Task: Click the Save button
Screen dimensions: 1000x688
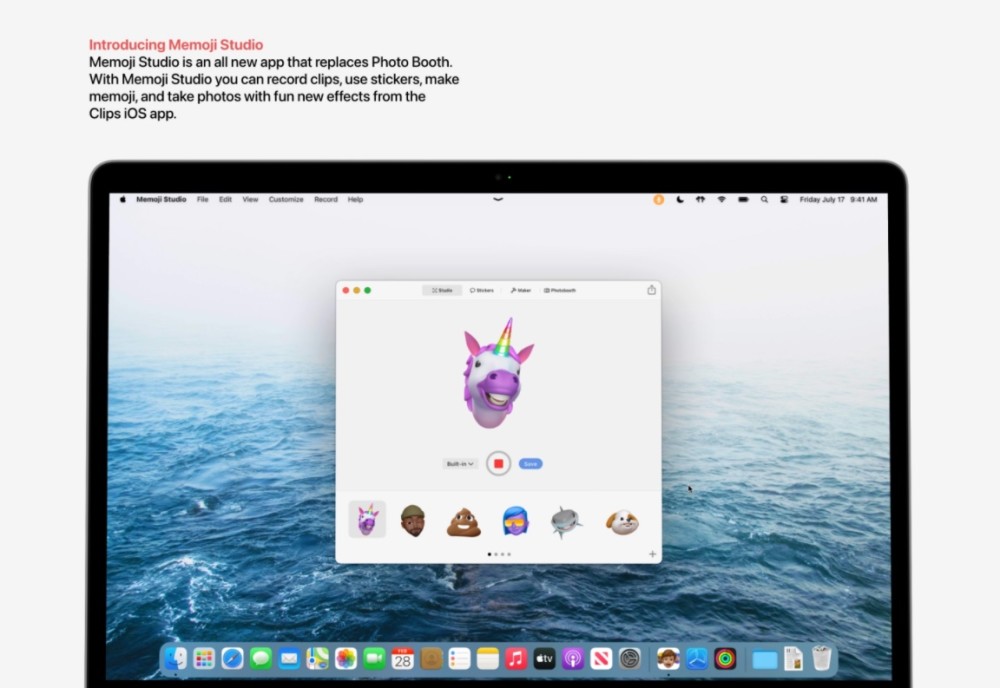Action: point(530,463)
